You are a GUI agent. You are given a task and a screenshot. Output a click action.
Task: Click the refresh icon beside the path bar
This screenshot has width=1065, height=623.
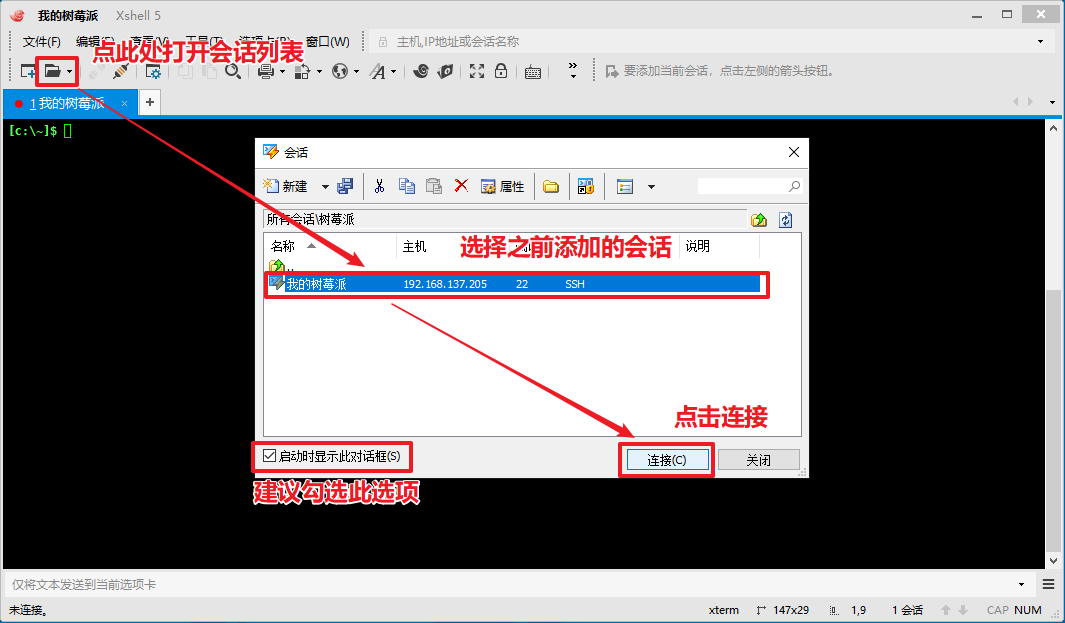tap(786, 220)
